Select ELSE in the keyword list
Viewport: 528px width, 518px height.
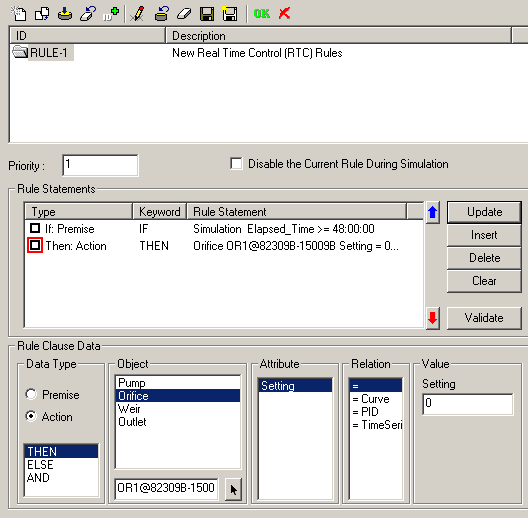coord(61,464)
